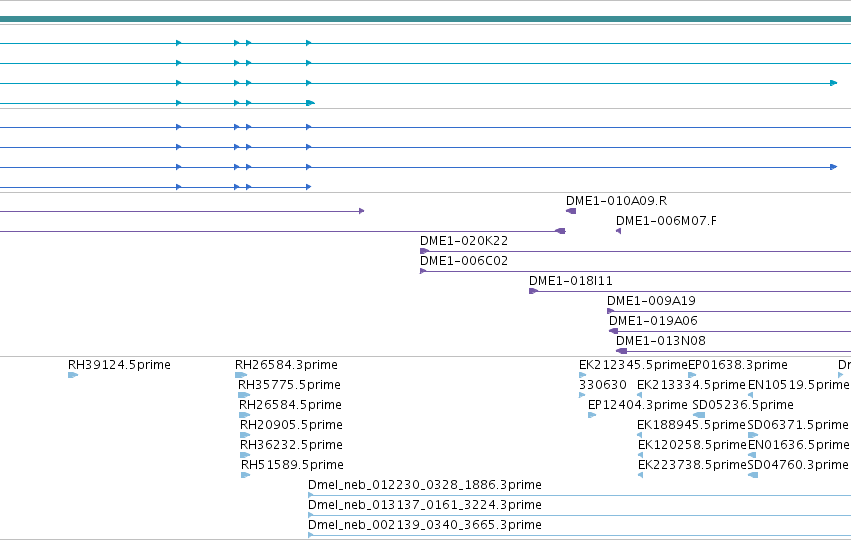The image size is (851, 540).
Task: Select the RH39124.5prime EST feature
Action: tap(119, 365)
